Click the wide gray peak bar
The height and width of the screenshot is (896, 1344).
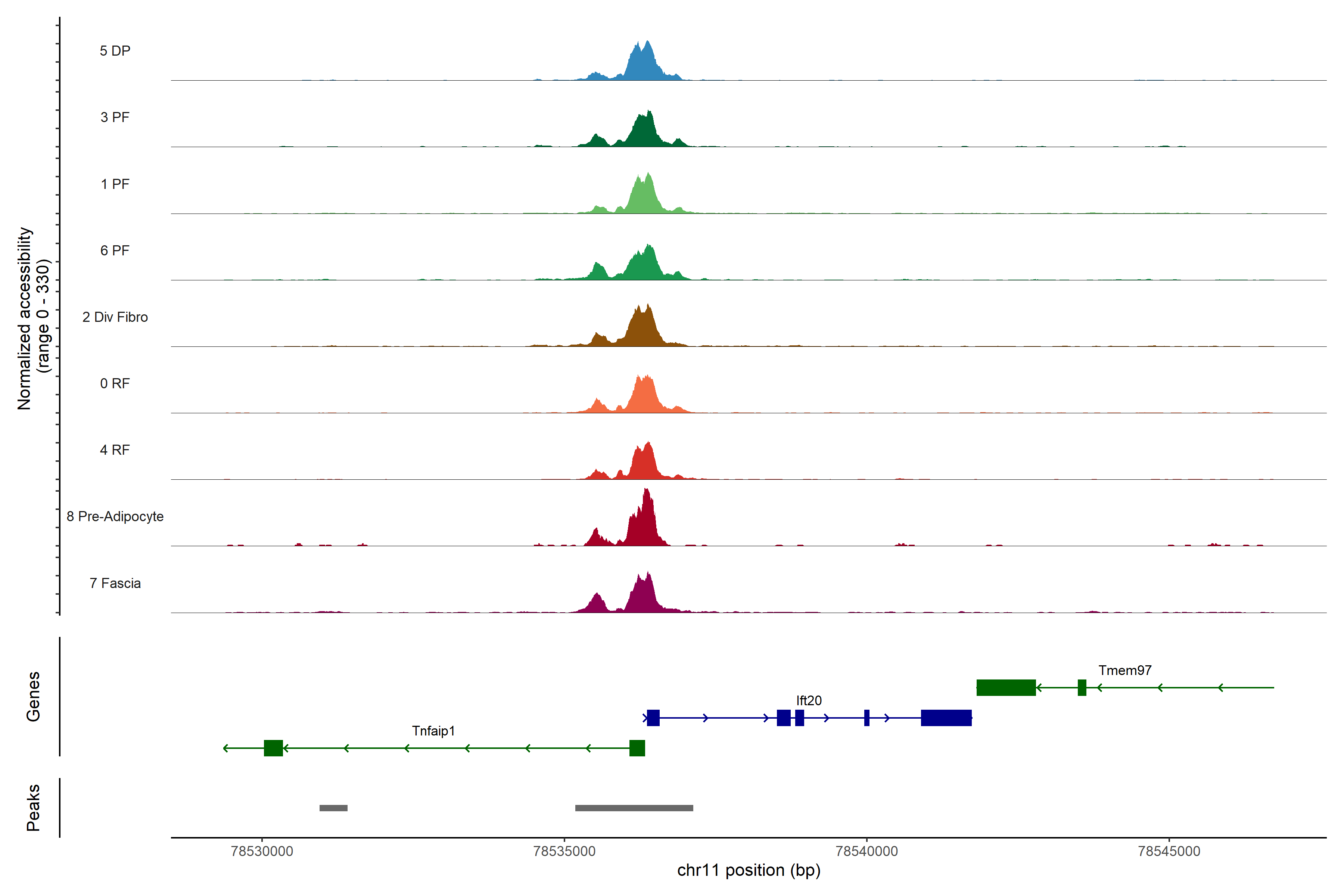634,808
